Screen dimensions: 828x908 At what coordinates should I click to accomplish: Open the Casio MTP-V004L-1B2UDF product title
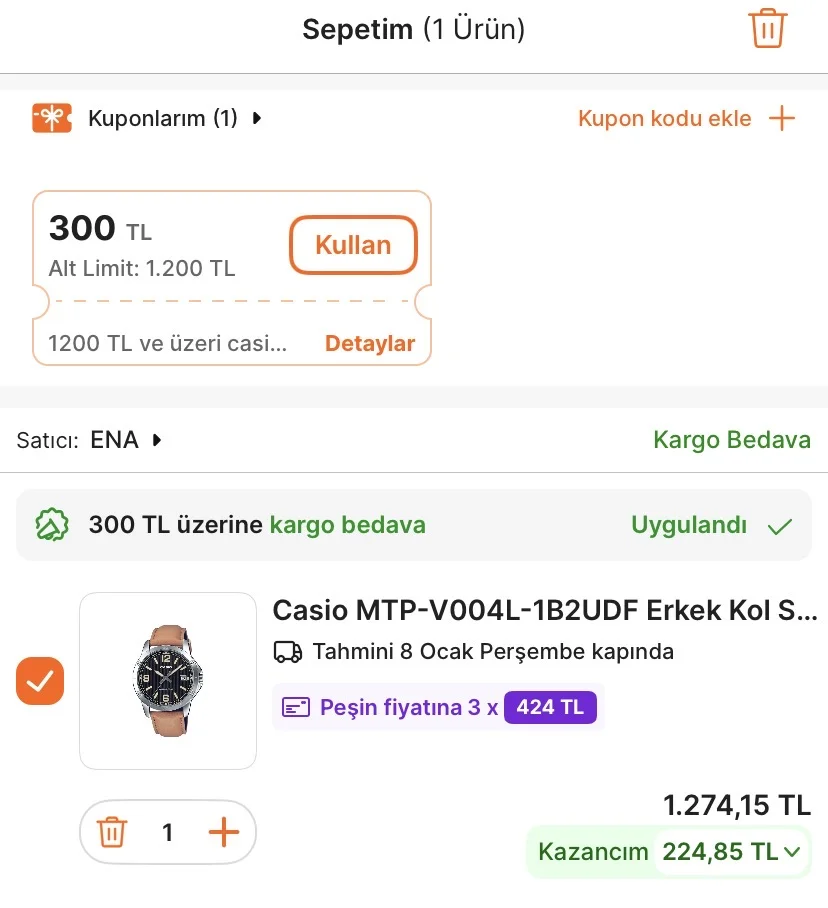tap(545, 610)
